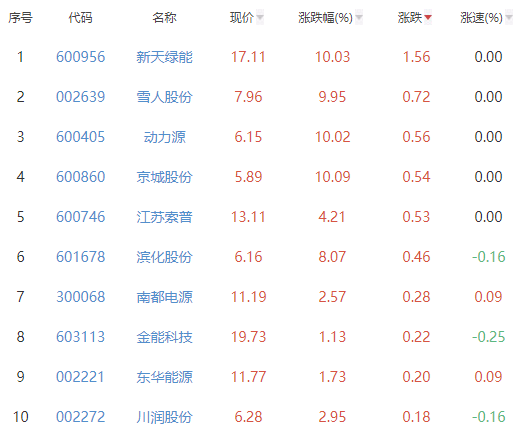The width and height of the screenshot is (530, 437).
Task: Open 东华能源 stock details
Action: click(165, 377)
